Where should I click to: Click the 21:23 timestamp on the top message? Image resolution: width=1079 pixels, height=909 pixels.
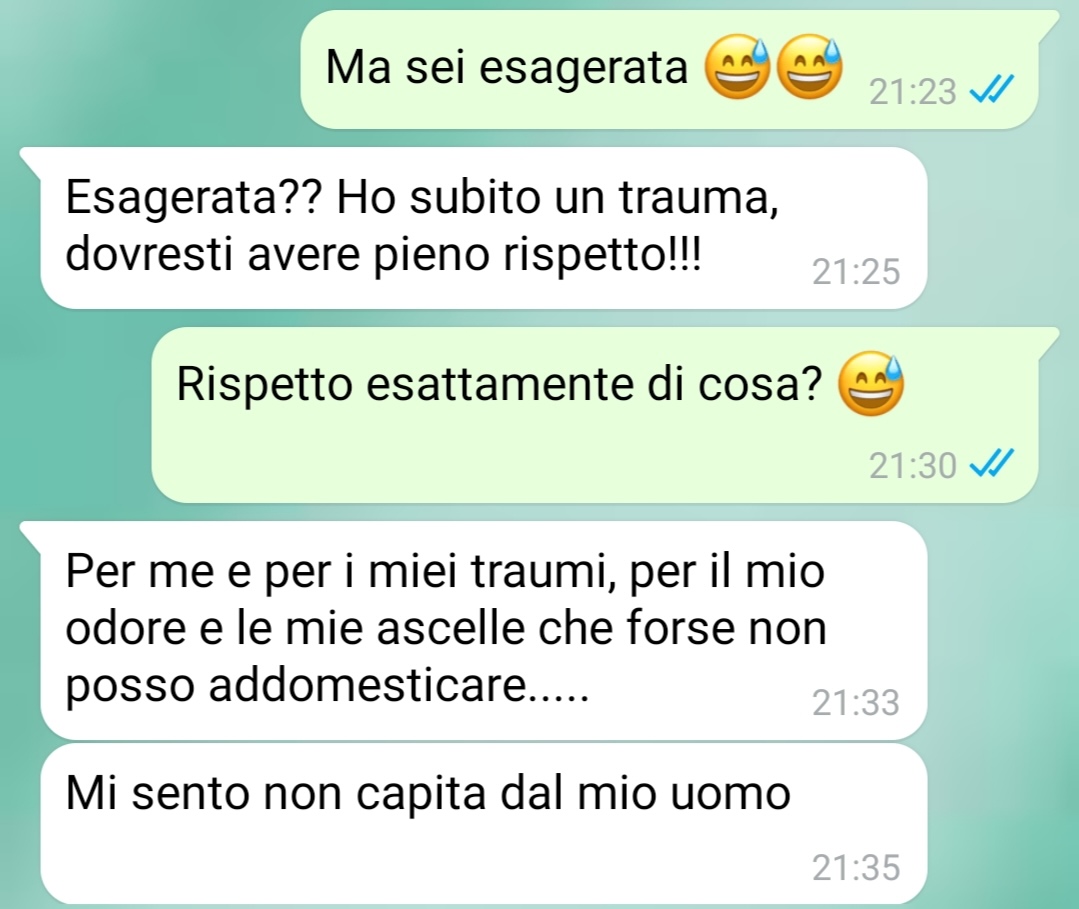point(912,92)
